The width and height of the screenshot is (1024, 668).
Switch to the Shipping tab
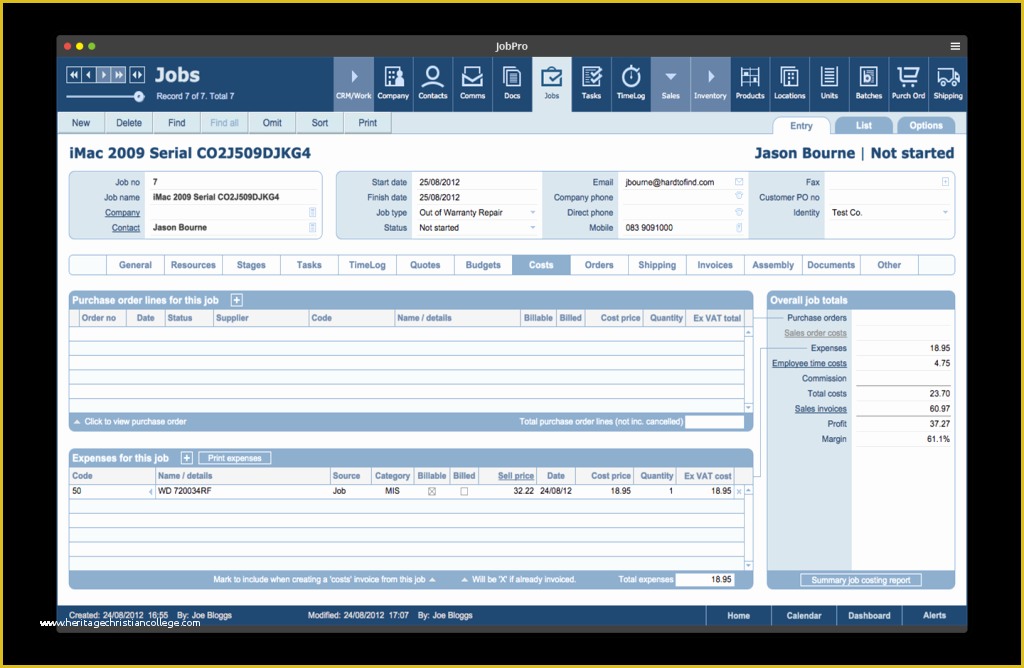657,264
